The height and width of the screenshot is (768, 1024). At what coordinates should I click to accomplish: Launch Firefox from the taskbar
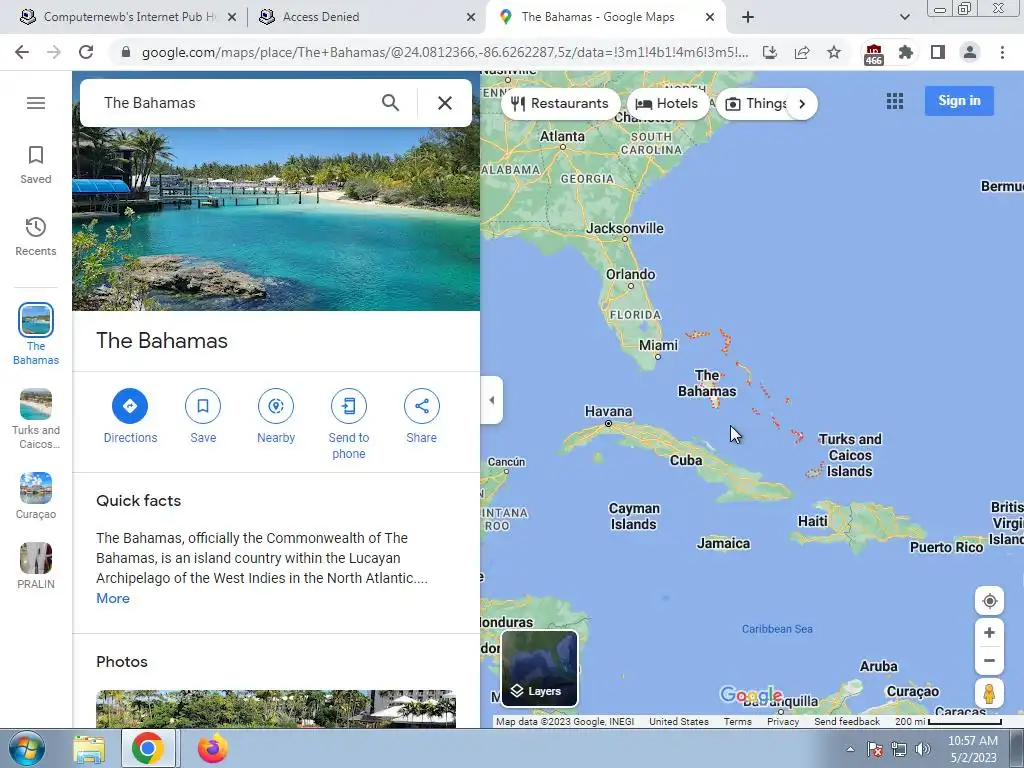click(212, 749)
